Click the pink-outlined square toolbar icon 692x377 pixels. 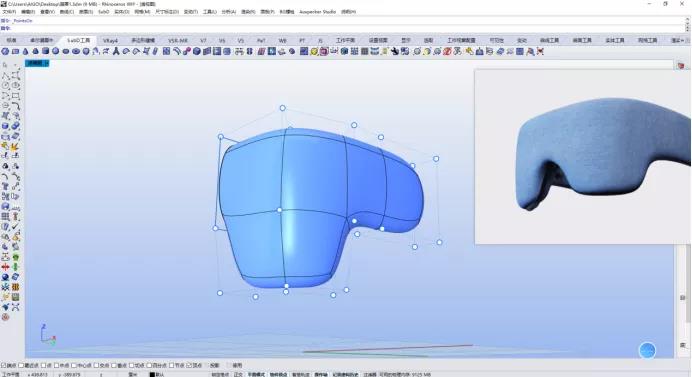pyautogui.click(x=324, y=52)
